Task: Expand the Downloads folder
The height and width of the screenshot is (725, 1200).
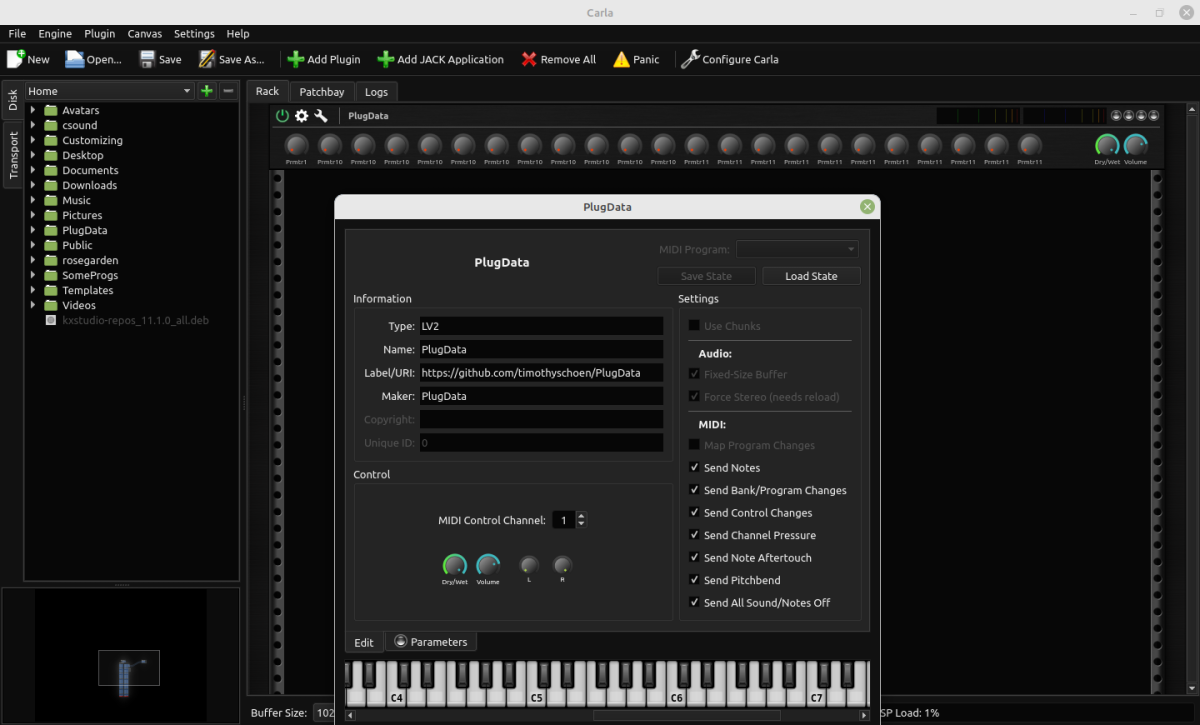Action: tap(33, 185)
